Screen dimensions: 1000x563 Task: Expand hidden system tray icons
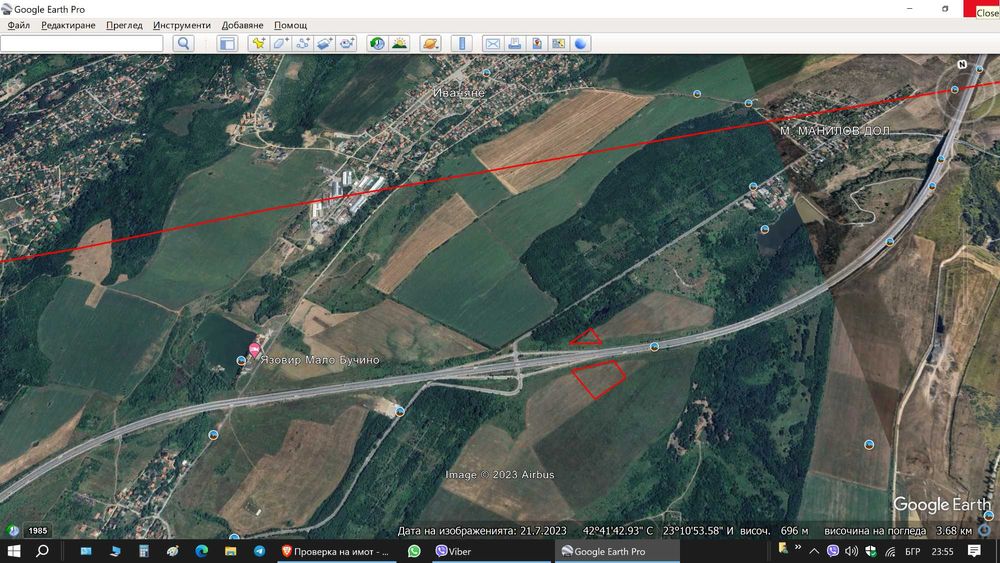point(814,551)
